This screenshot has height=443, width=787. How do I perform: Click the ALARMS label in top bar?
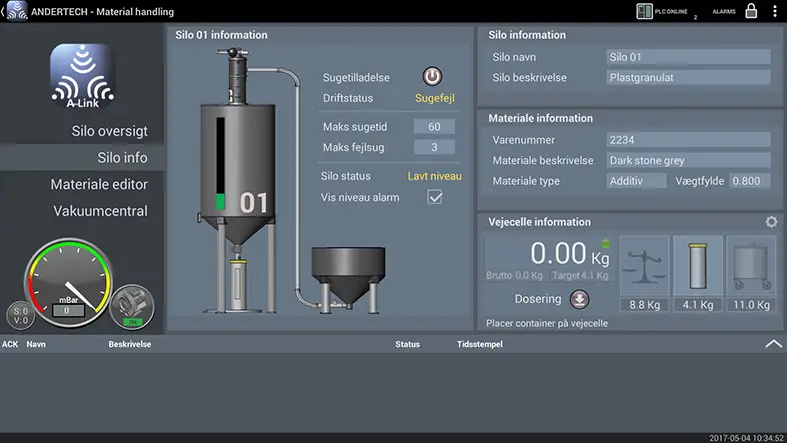[x=724, y=11]
